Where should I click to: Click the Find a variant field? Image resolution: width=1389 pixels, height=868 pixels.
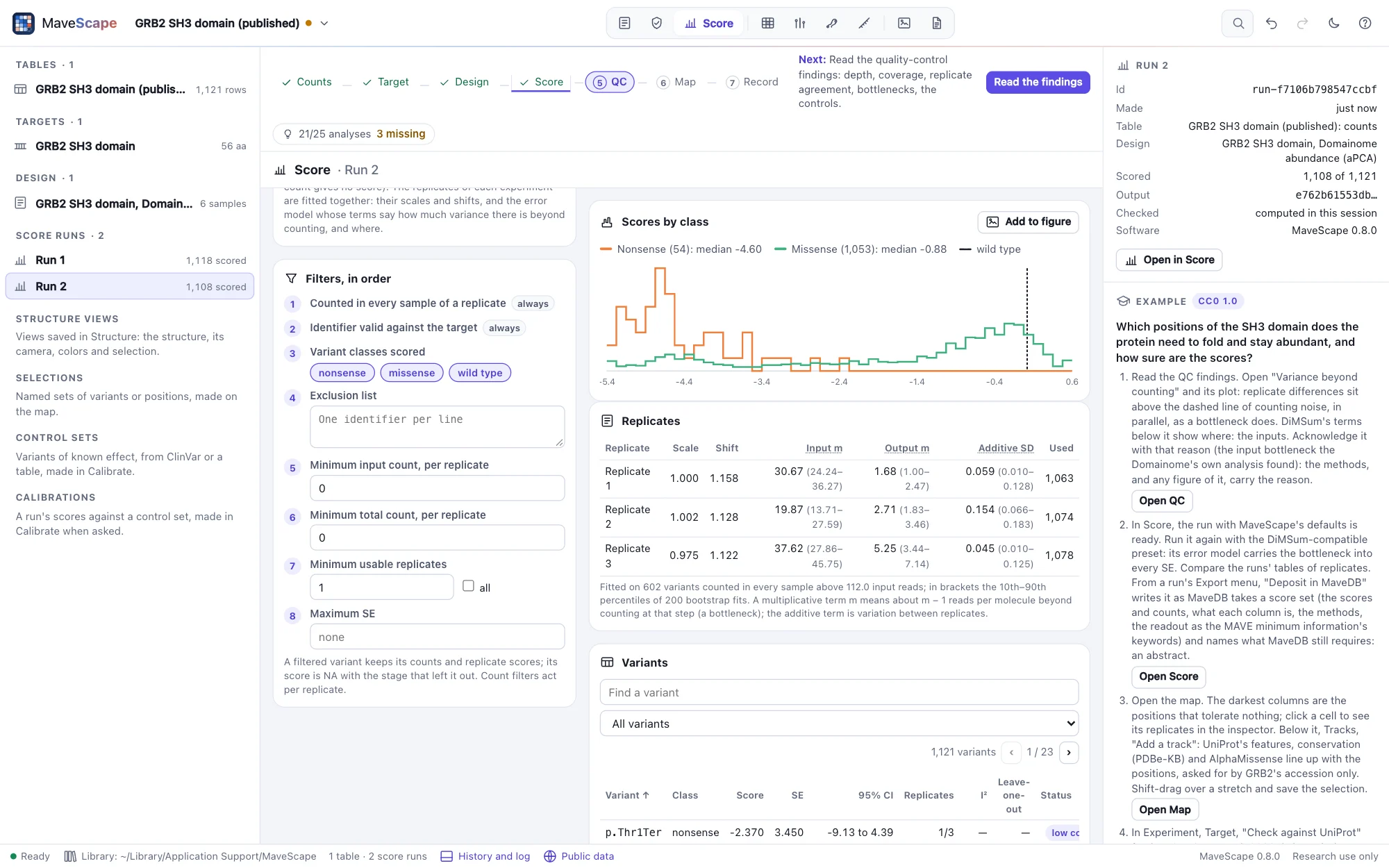coord(839,692)
